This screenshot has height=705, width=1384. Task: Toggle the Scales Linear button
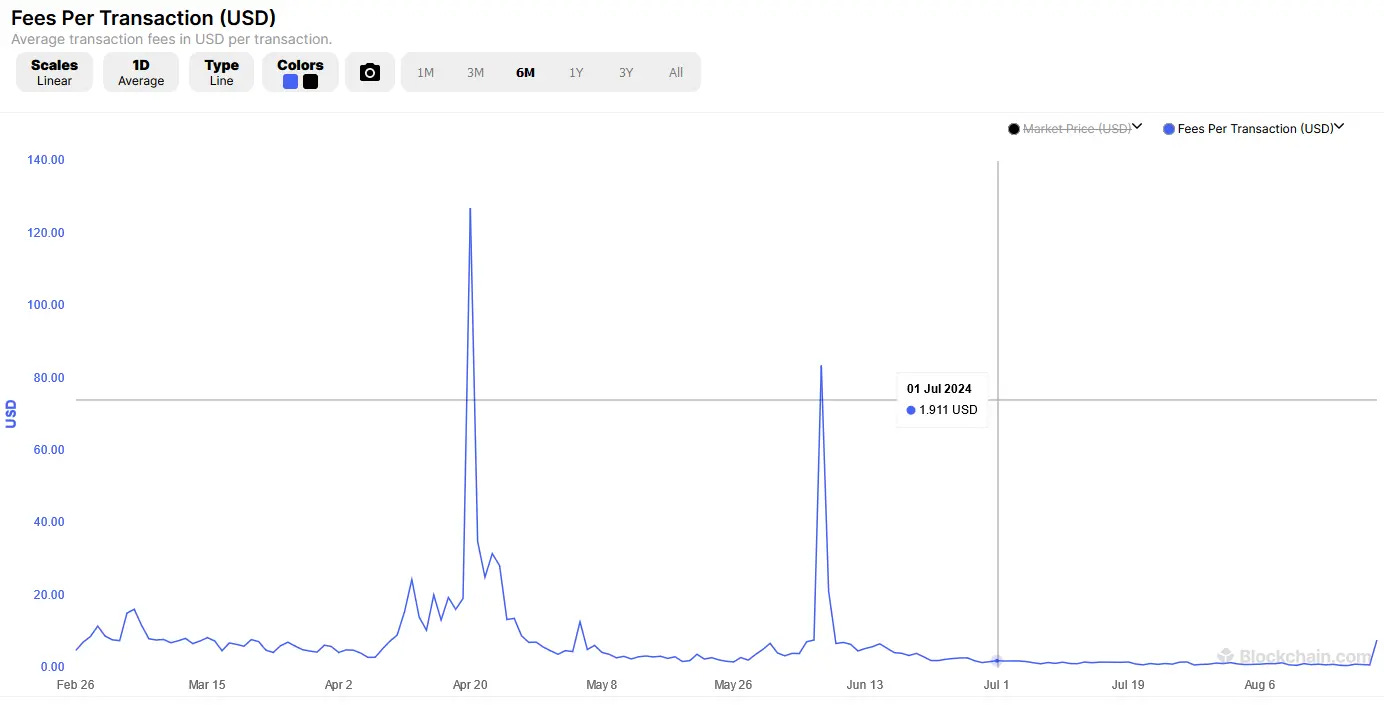tap(54, 72)
